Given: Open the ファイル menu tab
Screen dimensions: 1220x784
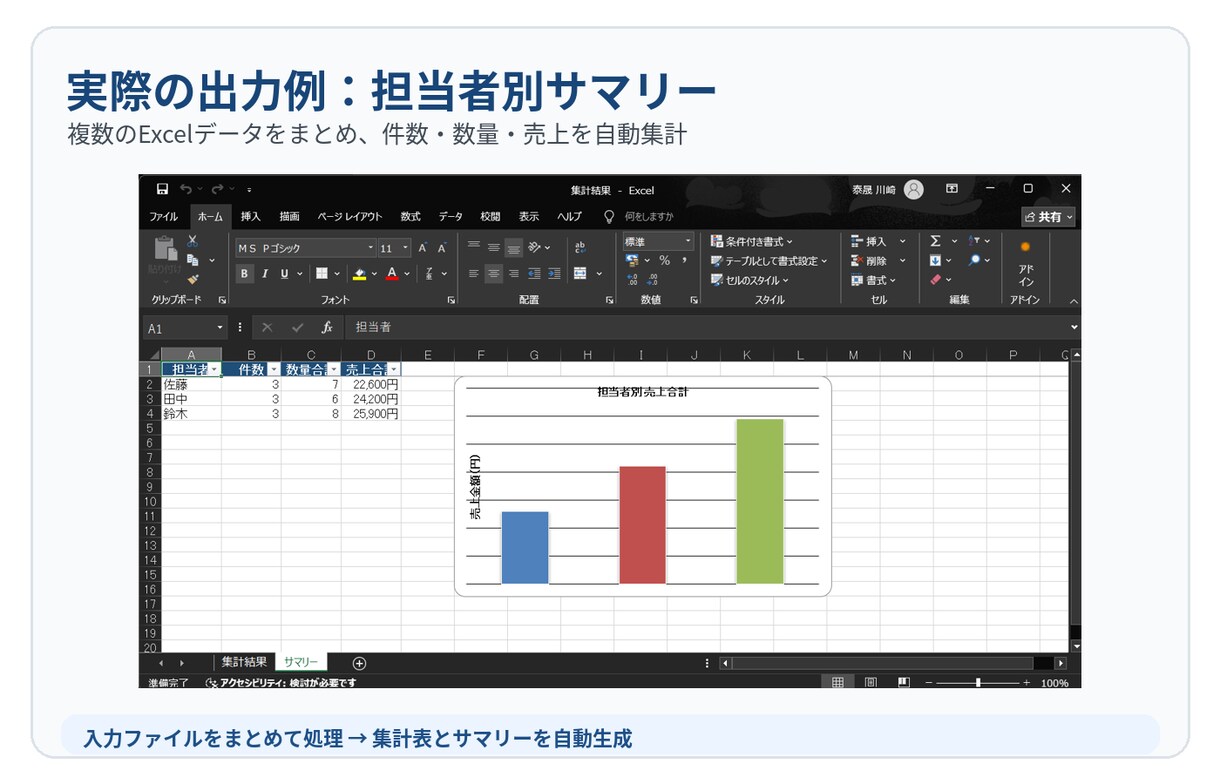Looking at the screenshot, I should pyautogui.click(x=164, y=216).
